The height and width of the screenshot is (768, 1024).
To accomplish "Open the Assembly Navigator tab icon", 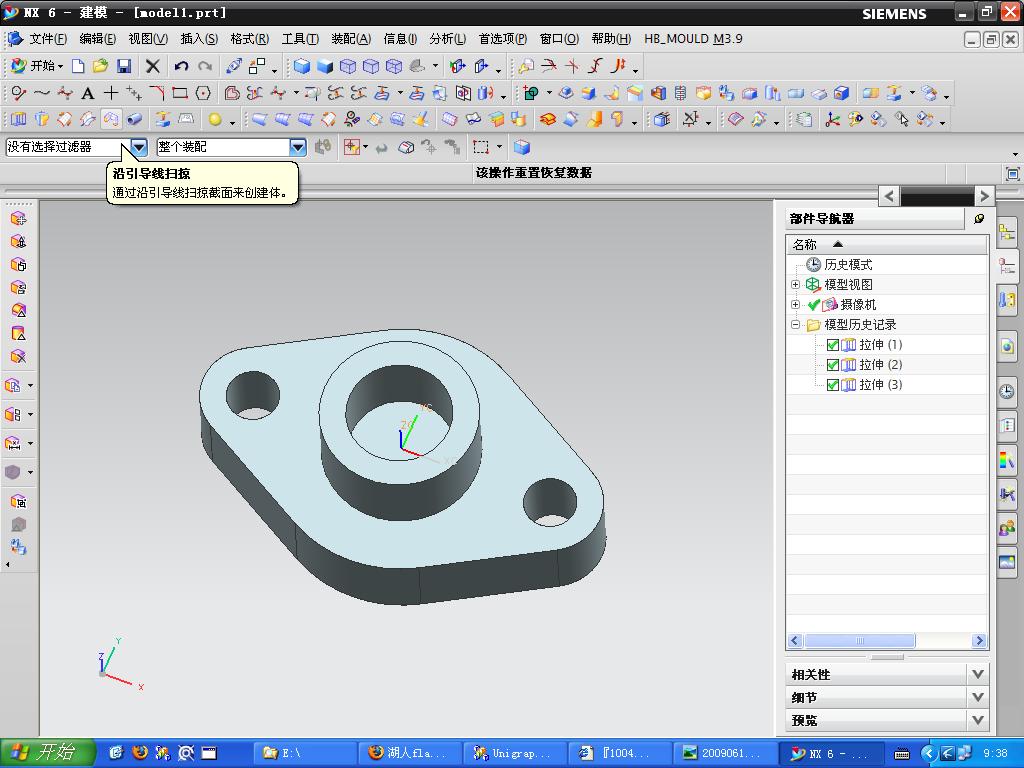I will [1006, 232].
